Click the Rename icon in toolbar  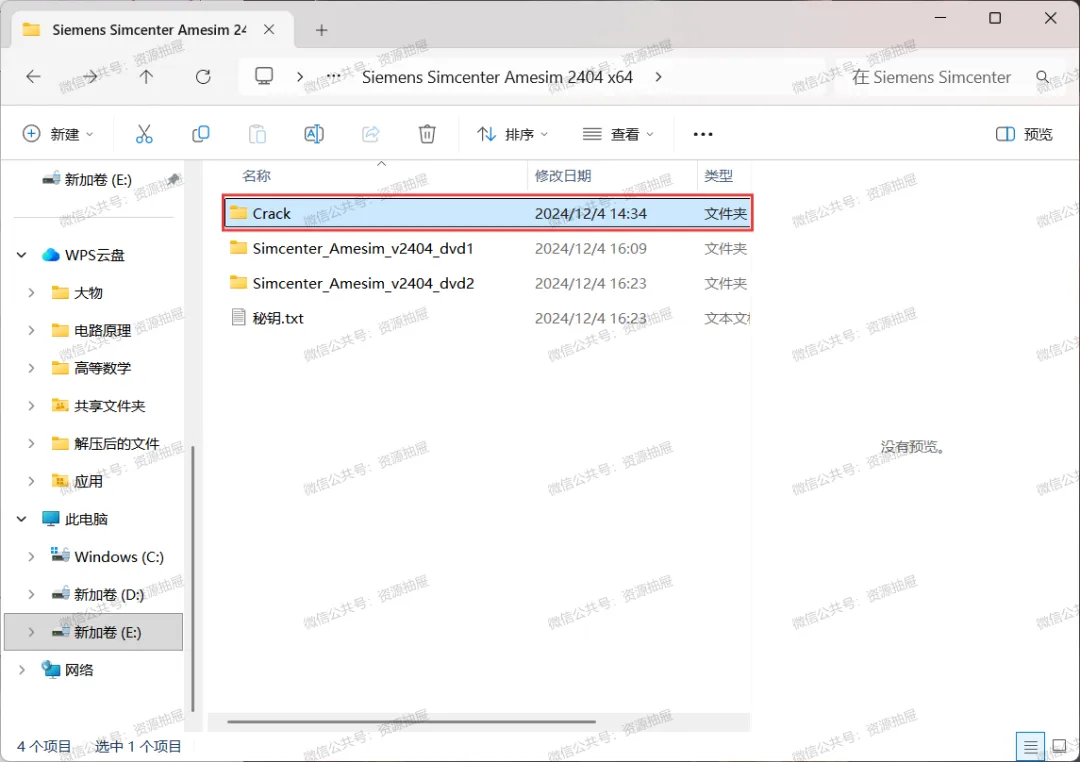[x=314, y=134]
